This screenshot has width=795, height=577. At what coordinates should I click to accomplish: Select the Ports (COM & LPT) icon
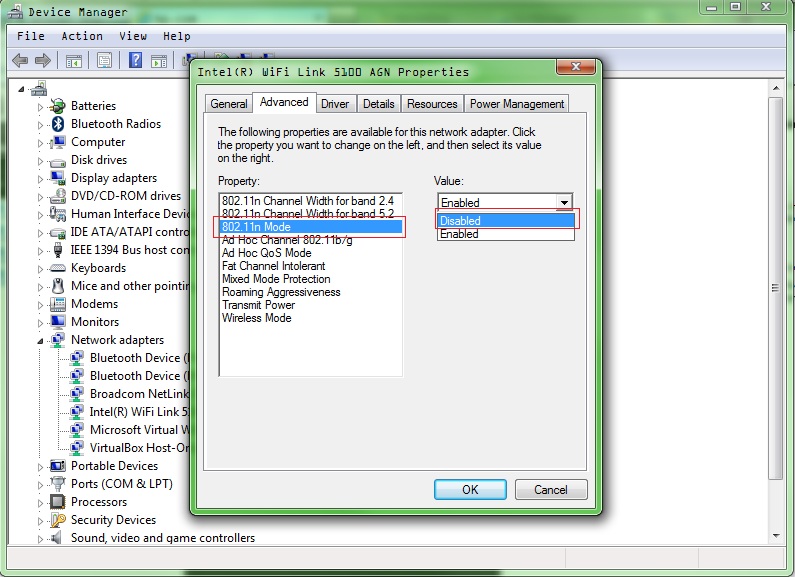point(58,484)
